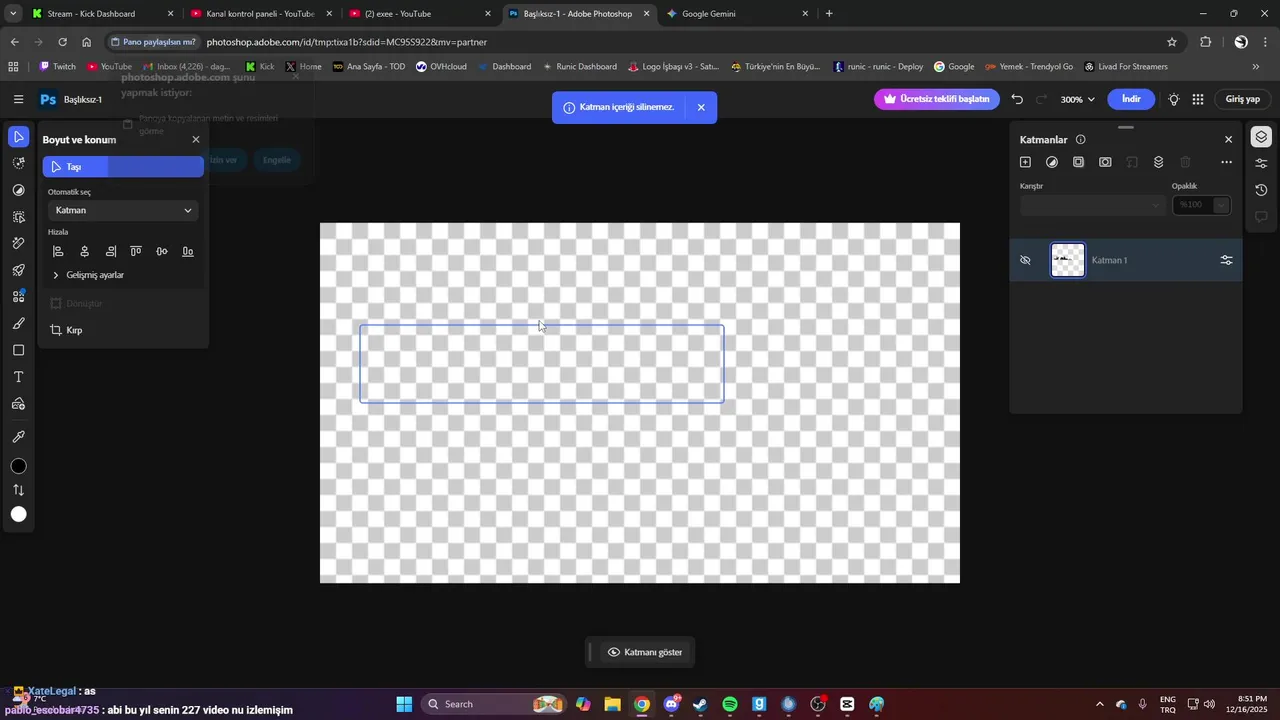Align layer vertical centers
The width and height of the screenshot is (1280, 720).
[x=162, y=251]
